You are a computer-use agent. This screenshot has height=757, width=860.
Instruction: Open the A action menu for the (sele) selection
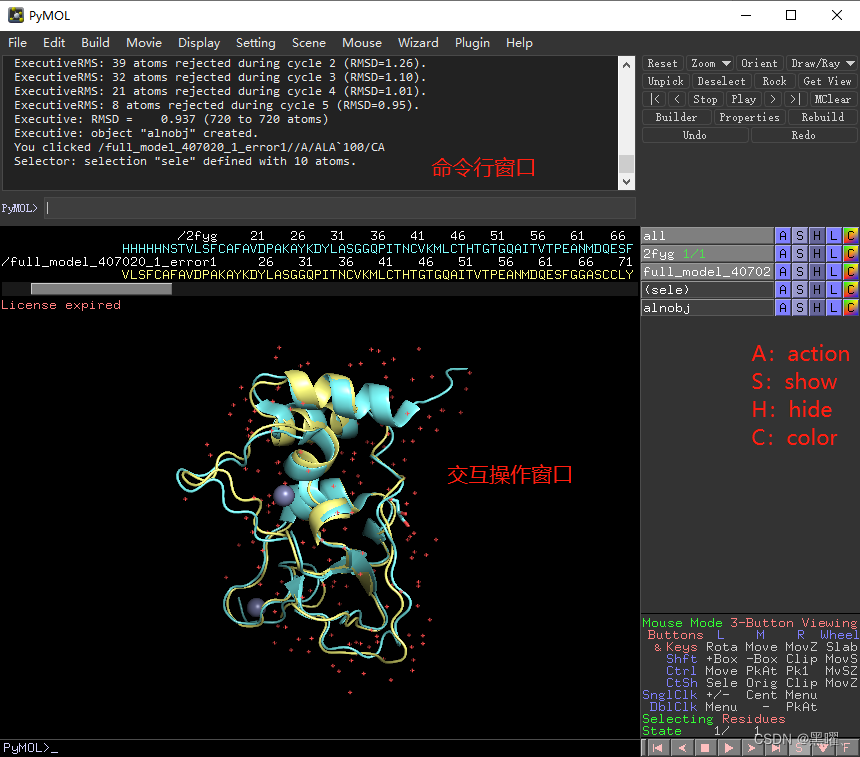coord(783,290)
